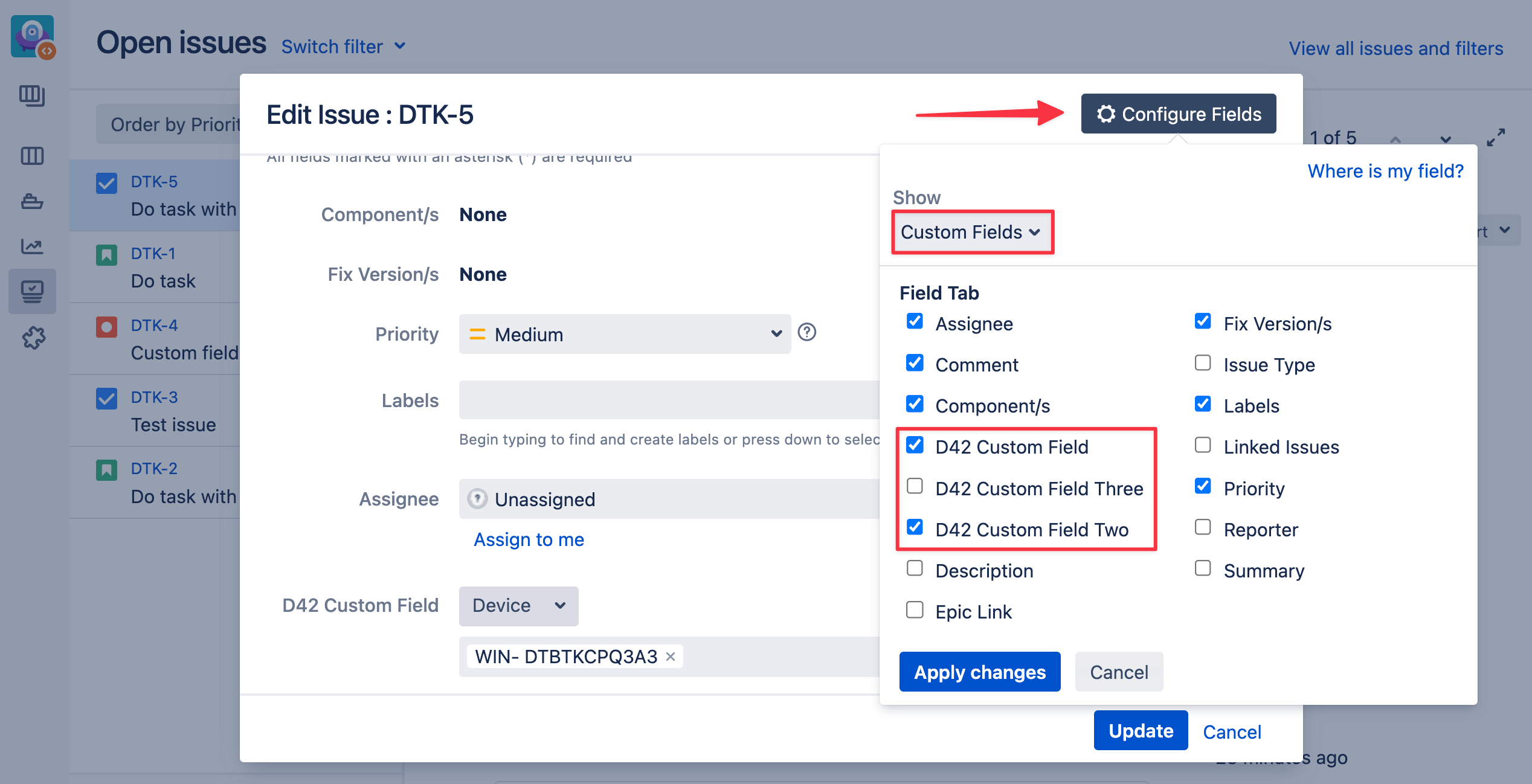This screenshot has height=784, width=1532.
Task: Open the Custom Fields show dropdown
Action: pyautogui.click(x=972, y=232)
